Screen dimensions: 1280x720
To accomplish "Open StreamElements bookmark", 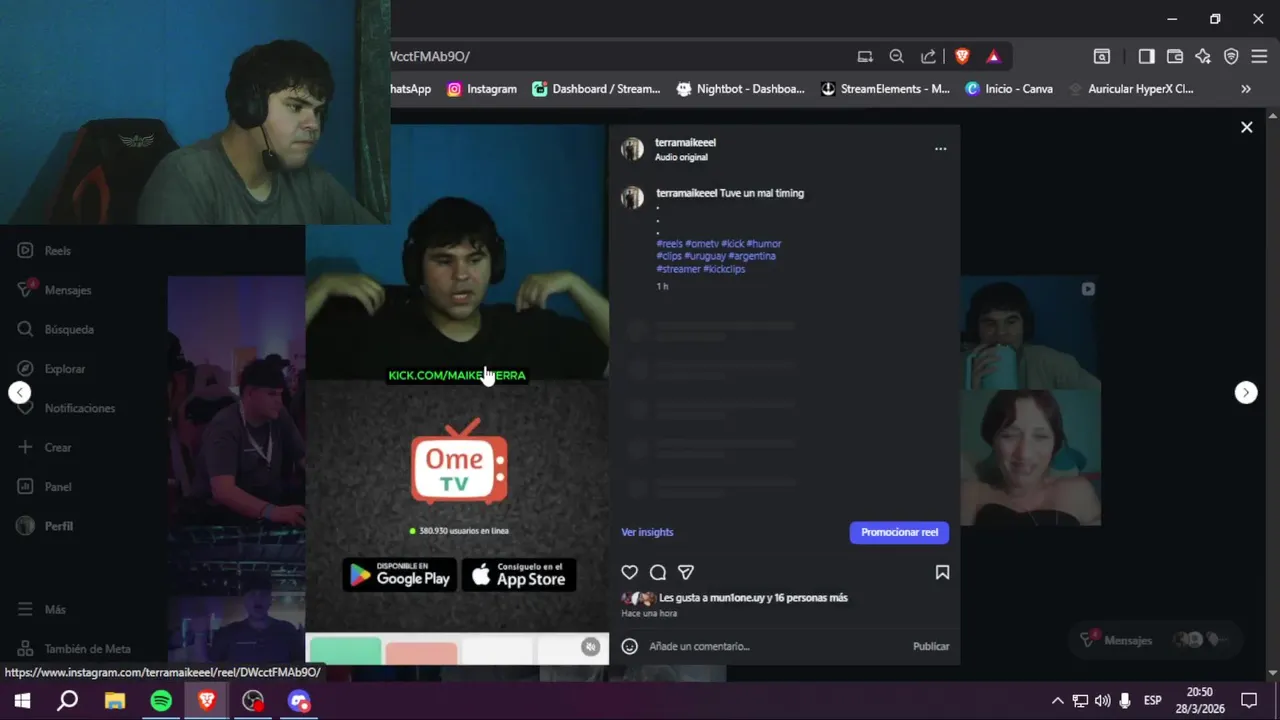I will pos(885,89).
